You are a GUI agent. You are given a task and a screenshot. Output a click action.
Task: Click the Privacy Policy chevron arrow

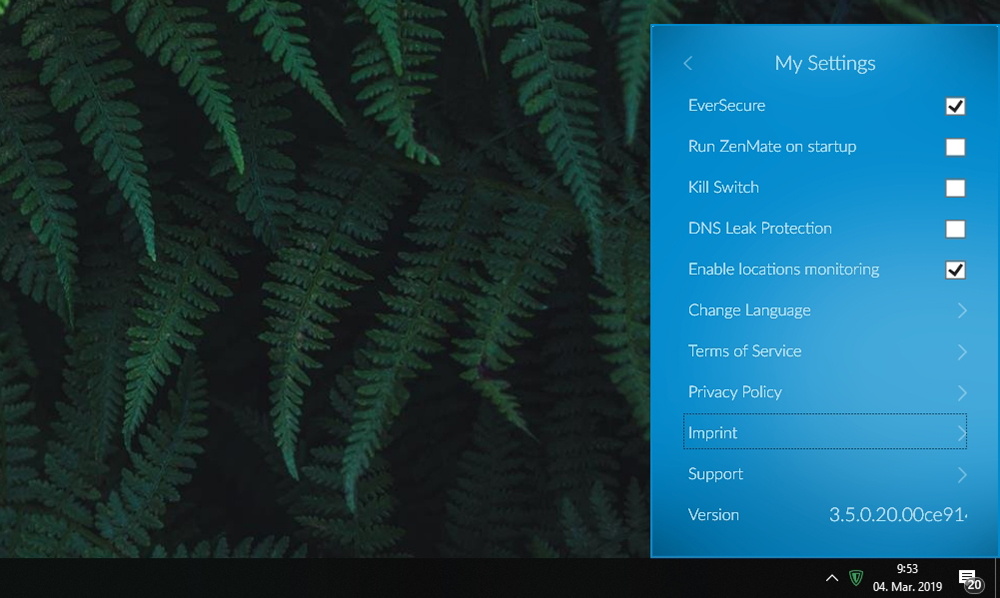pyautogui.click(x=962, y=392)
